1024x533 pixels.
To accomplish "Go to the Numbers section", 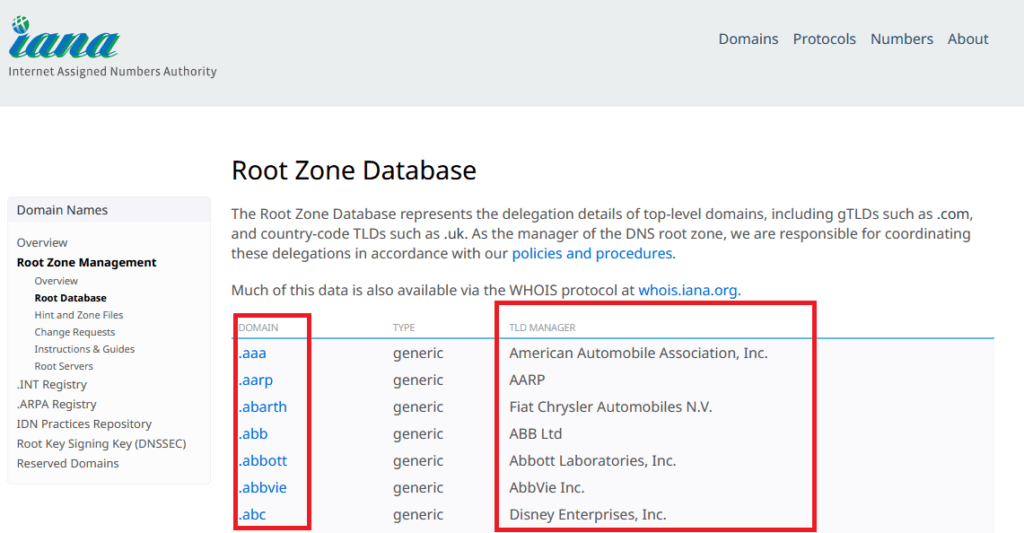I will click(901, 39).
